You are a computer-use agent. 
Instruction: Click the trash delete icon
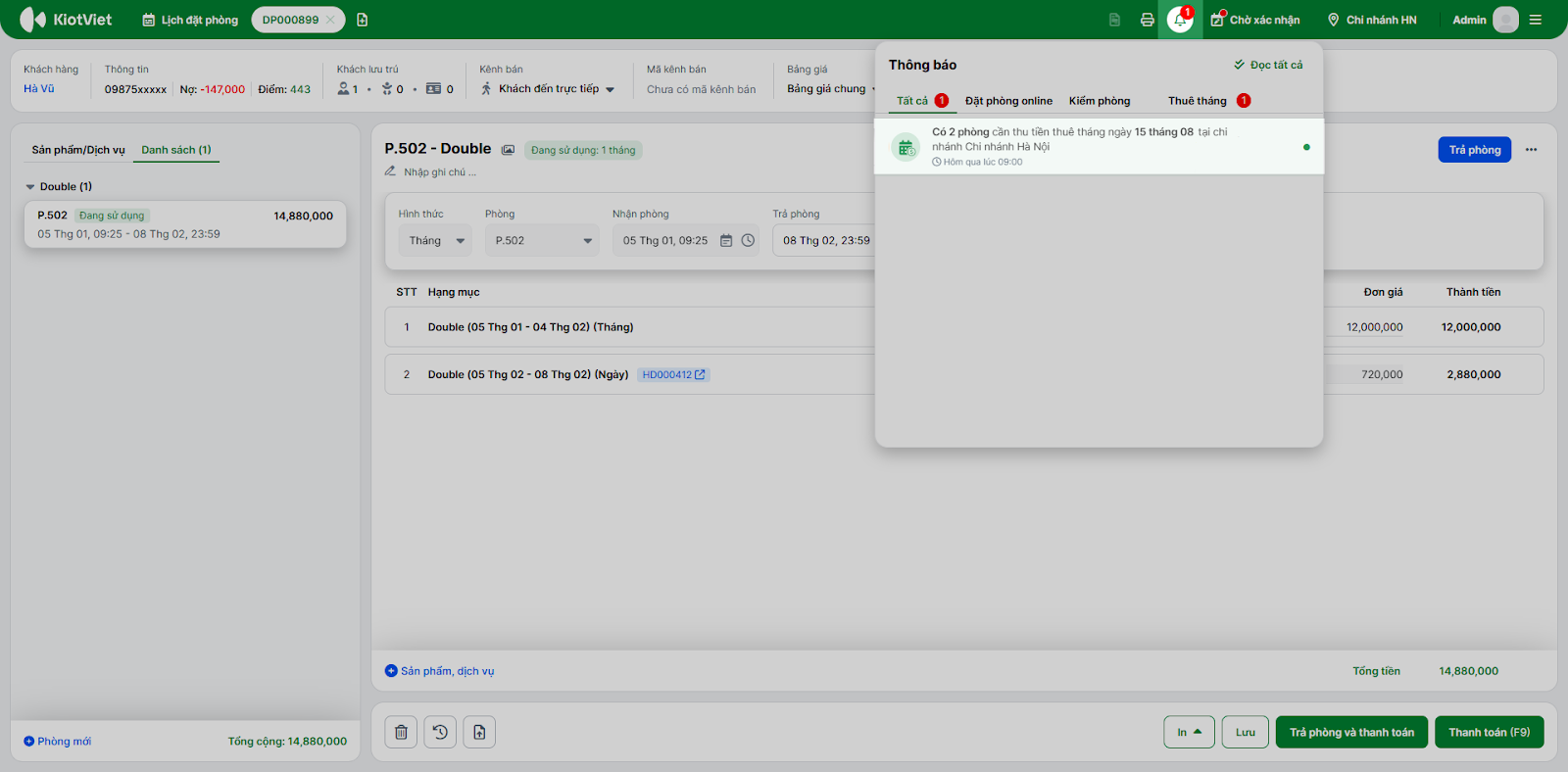coord(401,732)
